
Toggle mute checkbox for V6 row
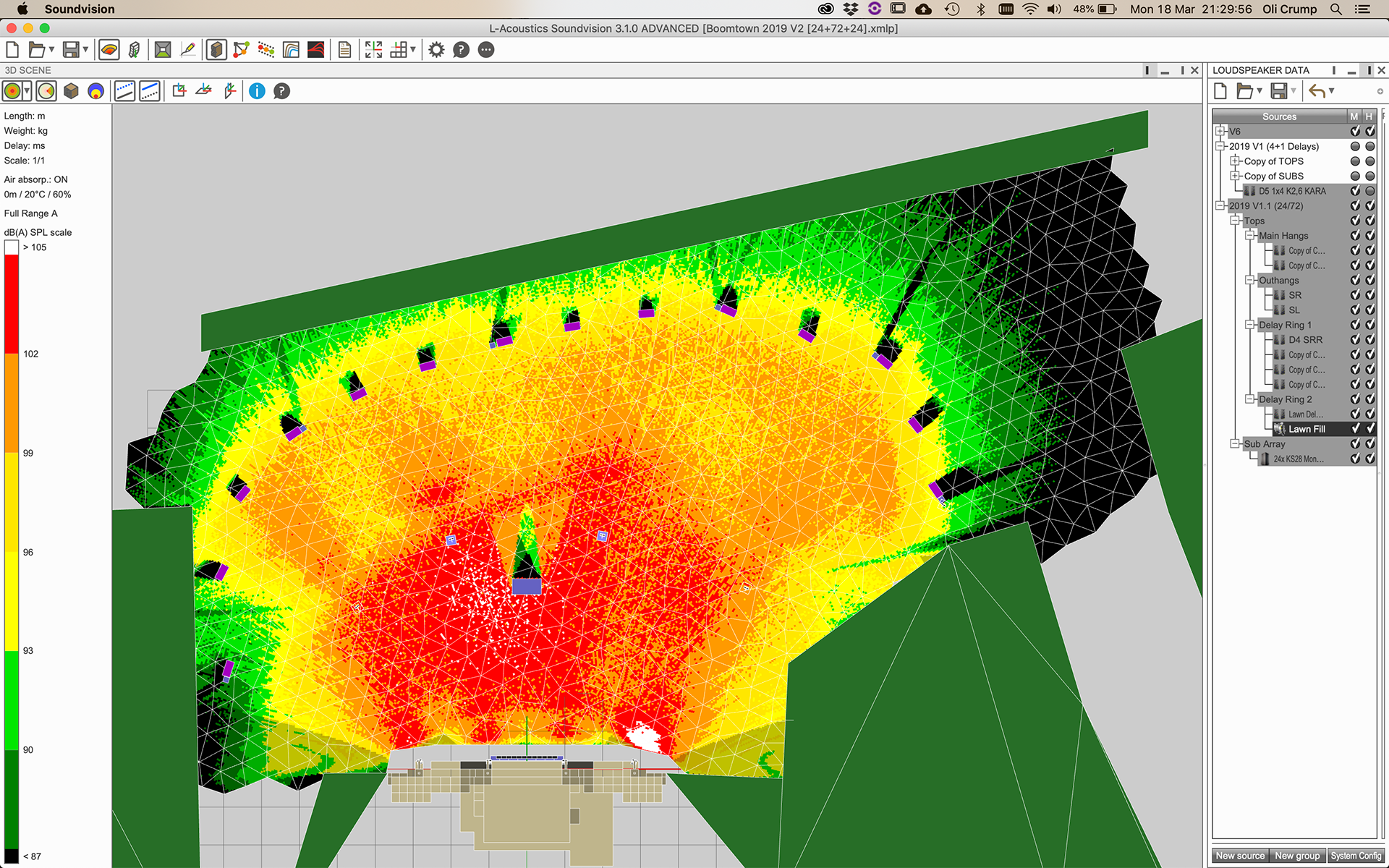point(1355,132)
